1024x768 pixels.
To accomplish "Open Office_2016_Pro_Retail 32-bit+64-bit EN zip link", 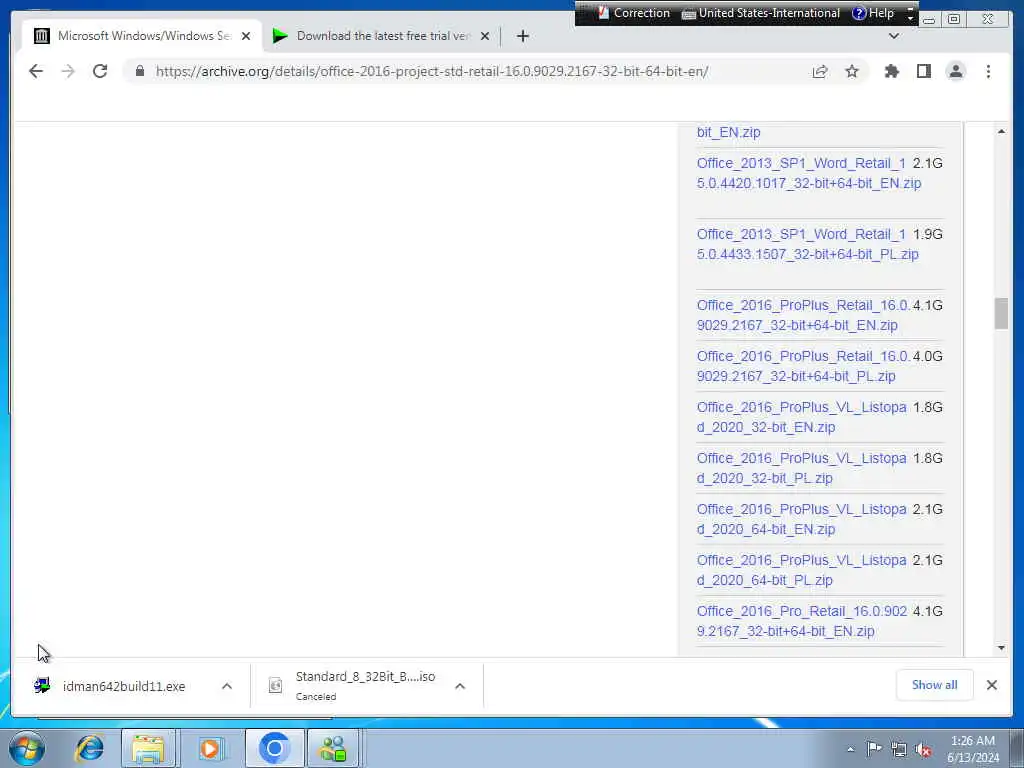I will pyautogui.click(x=801, y=620).
